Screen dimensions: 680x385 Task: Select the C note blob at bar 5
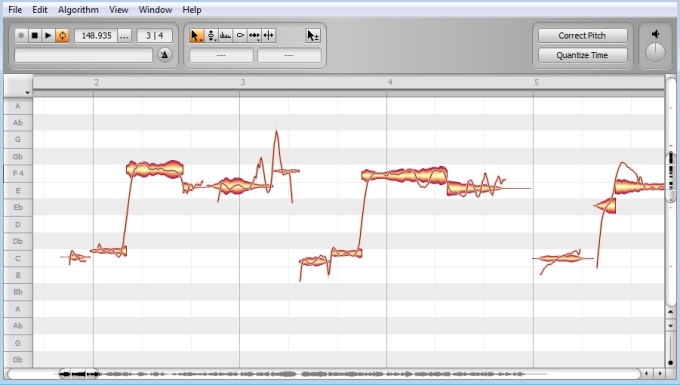coord(562,258)
